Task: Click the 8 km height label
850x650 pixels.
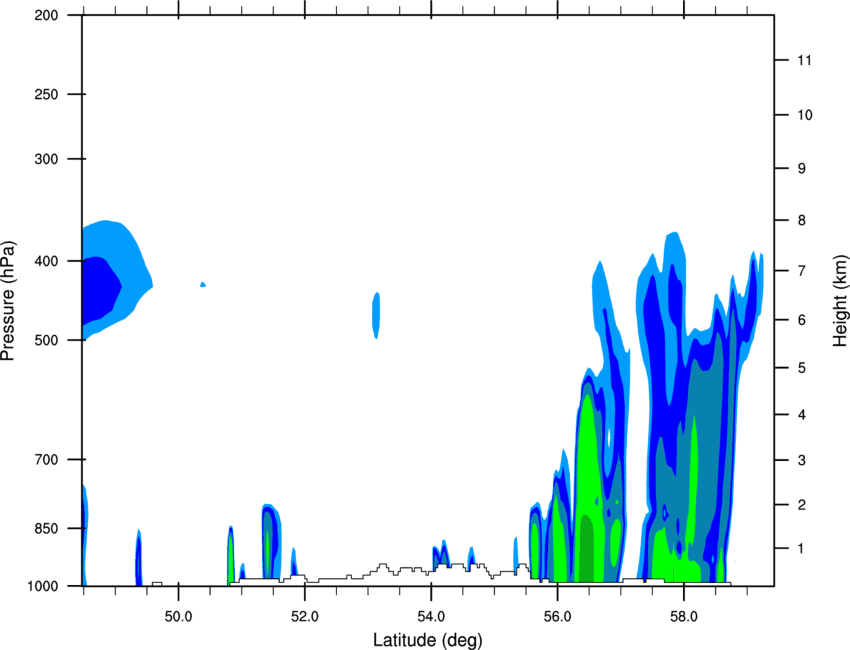Action: 802,220
